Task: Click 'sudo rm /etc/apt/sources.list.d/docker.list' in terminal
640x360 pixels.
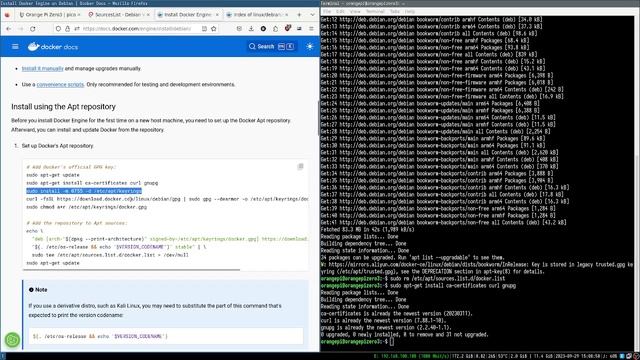Action: 447,278
